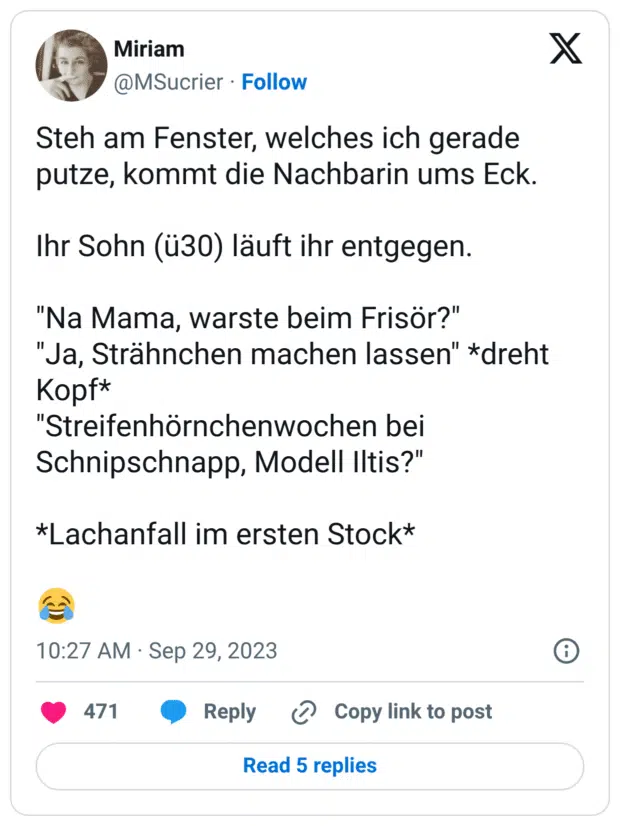Open the info circle icon
The width and height of the screenshot is (620, 826).
pos(566,651)
